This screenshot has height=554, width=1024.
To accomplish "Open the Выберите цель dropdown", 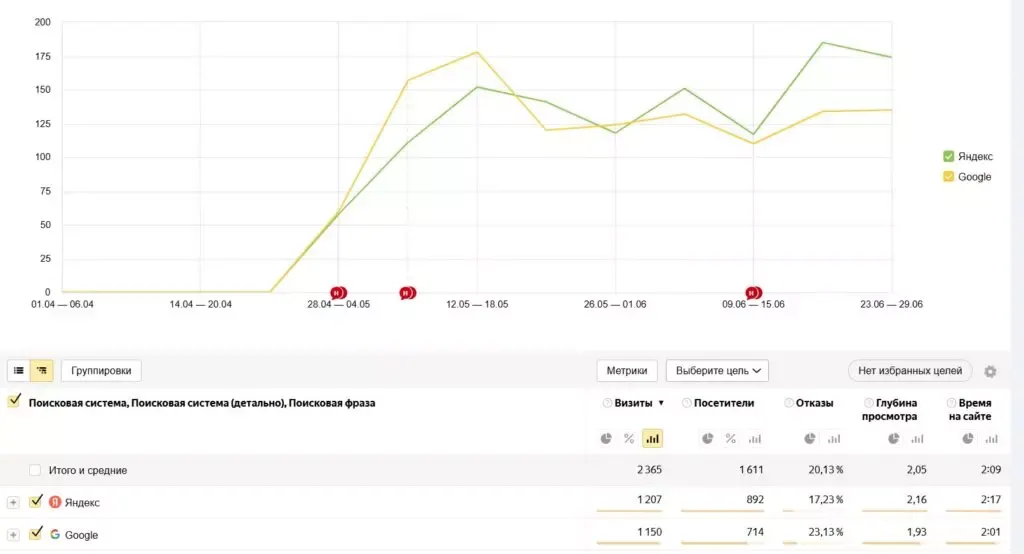I will click(x=717, y=370).
